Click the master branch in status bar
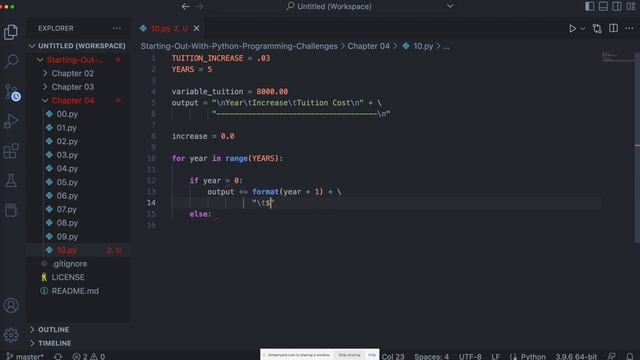This screenshot has width=640, height=360. [25, 356]
